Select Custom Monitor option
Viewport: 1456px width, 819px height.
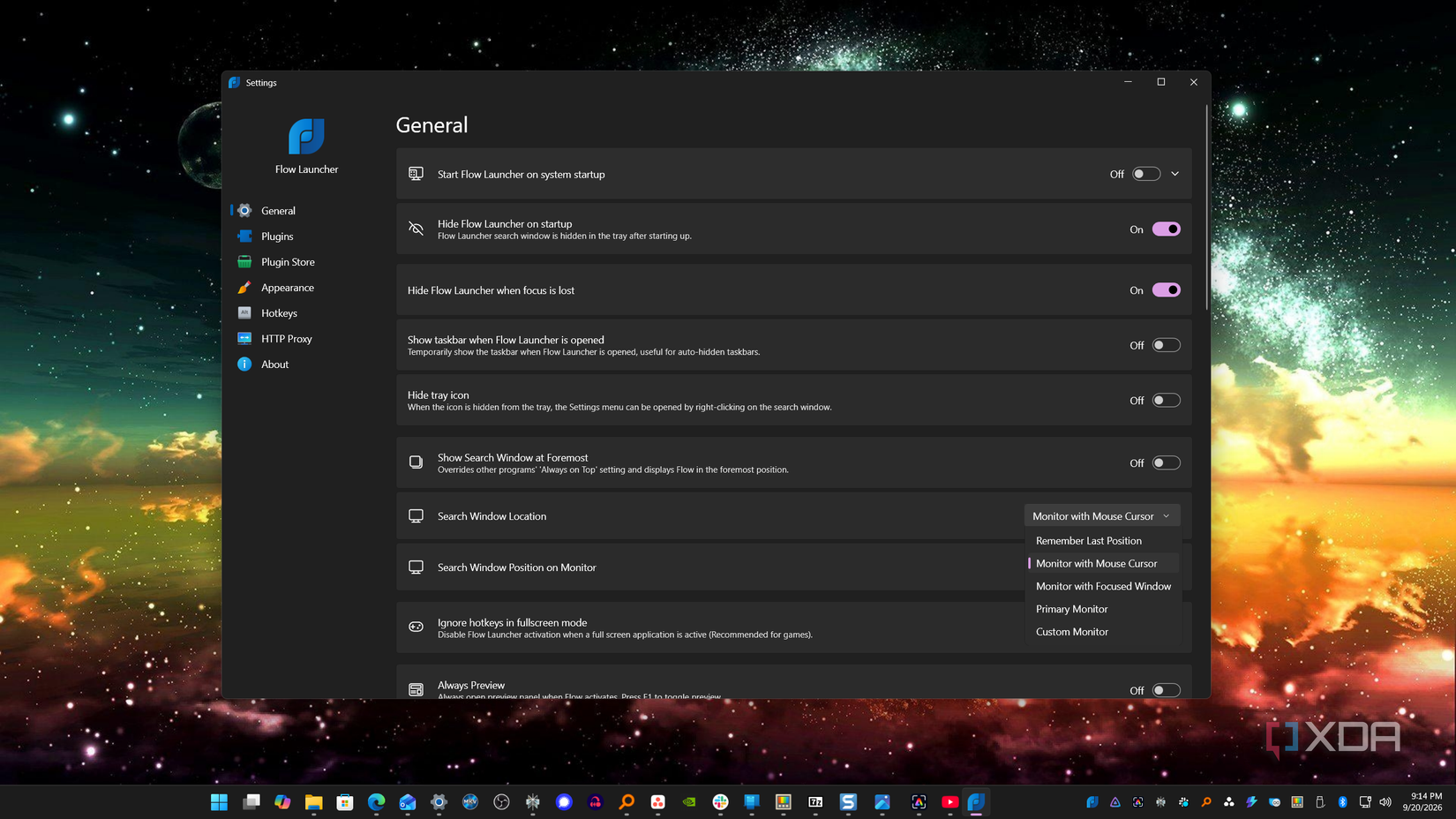[1103, 632]
